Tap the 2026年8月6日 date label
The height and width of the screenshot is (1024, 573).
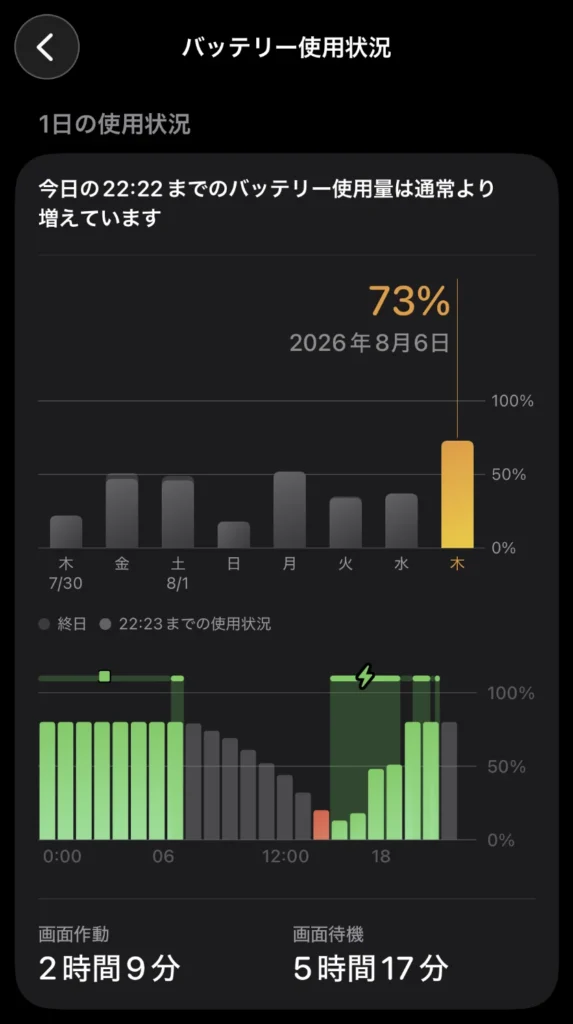click(x=369, y=343)
